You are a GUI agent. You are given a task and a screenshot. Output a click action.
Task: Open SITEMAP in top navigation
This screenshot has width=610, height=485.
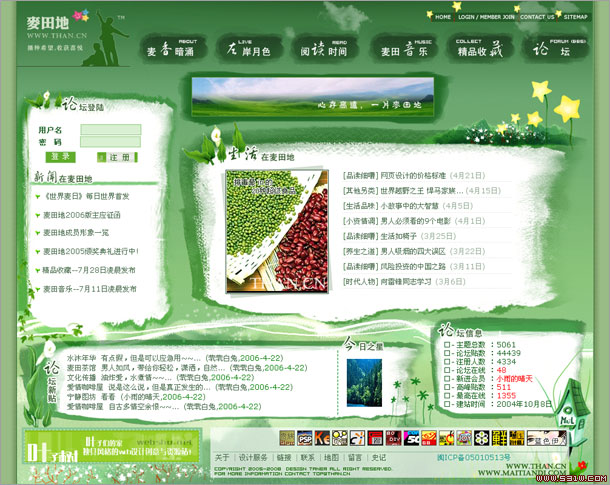coord(575,17)
